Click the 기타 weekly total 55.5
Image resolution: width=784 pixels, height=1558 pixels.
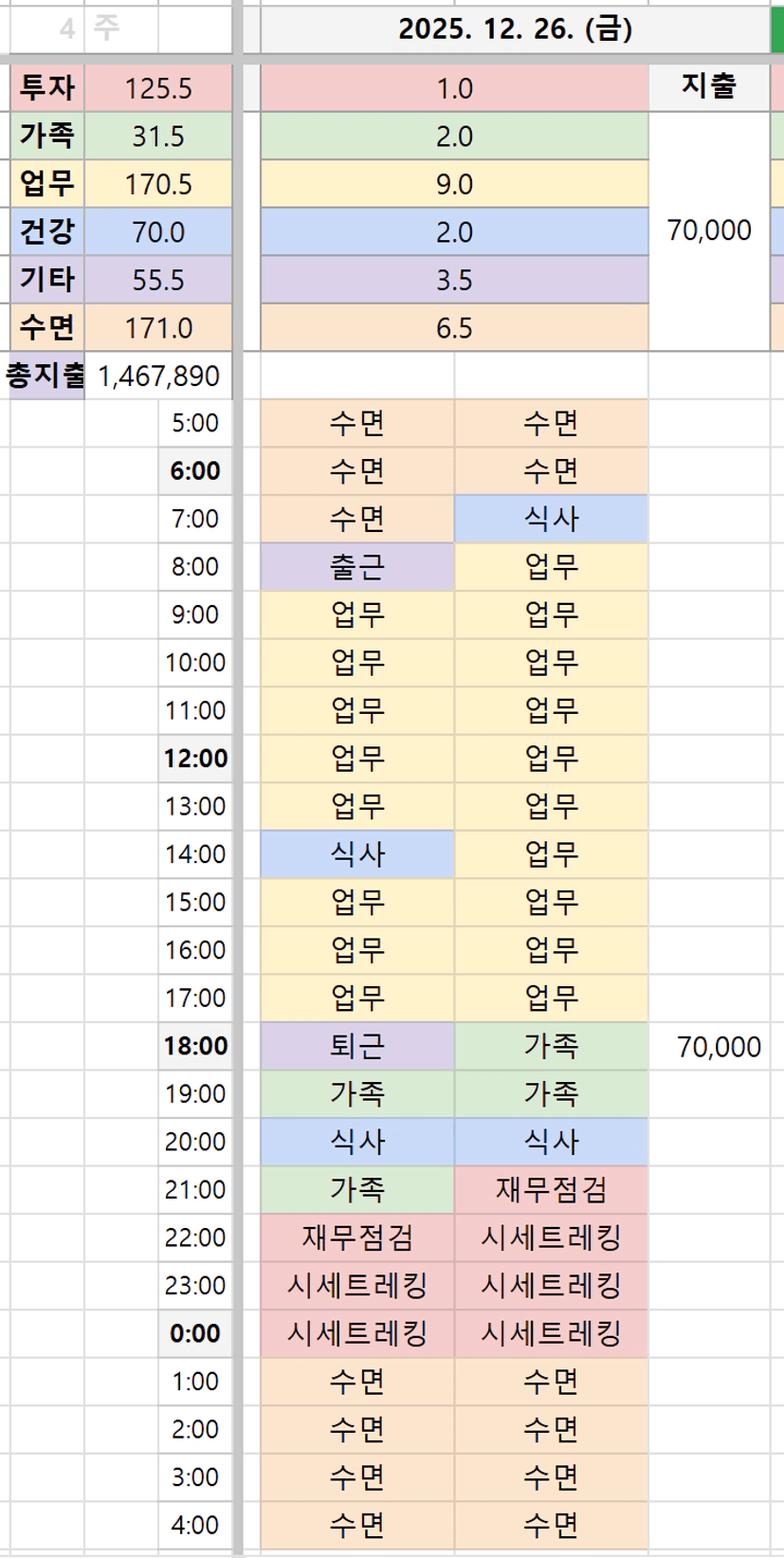[x=158, y=280]
